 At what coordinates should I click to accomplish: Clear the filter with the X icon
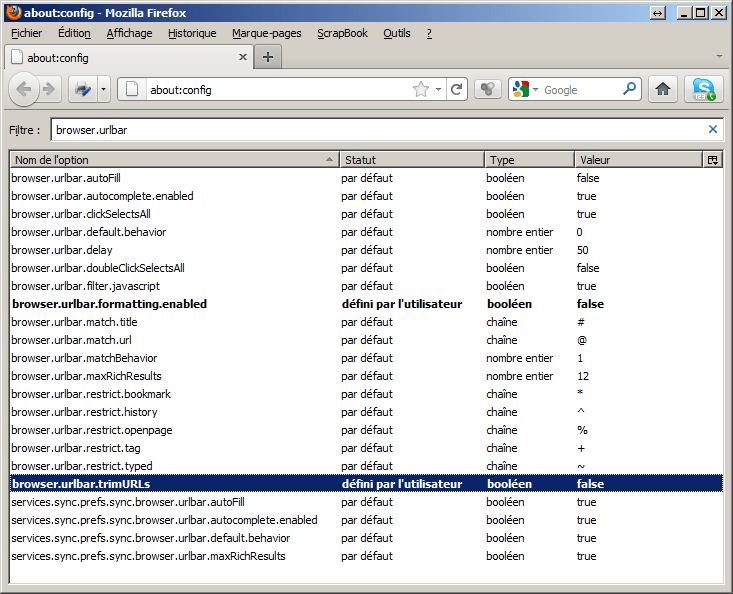pyautogui.click(x=712, y=129)
